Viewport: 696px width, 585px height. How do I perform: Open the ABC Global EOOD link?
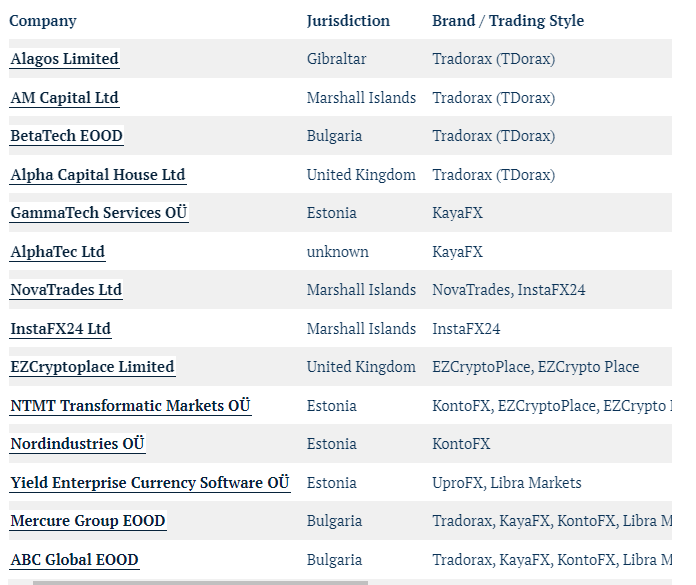(75, 560)
